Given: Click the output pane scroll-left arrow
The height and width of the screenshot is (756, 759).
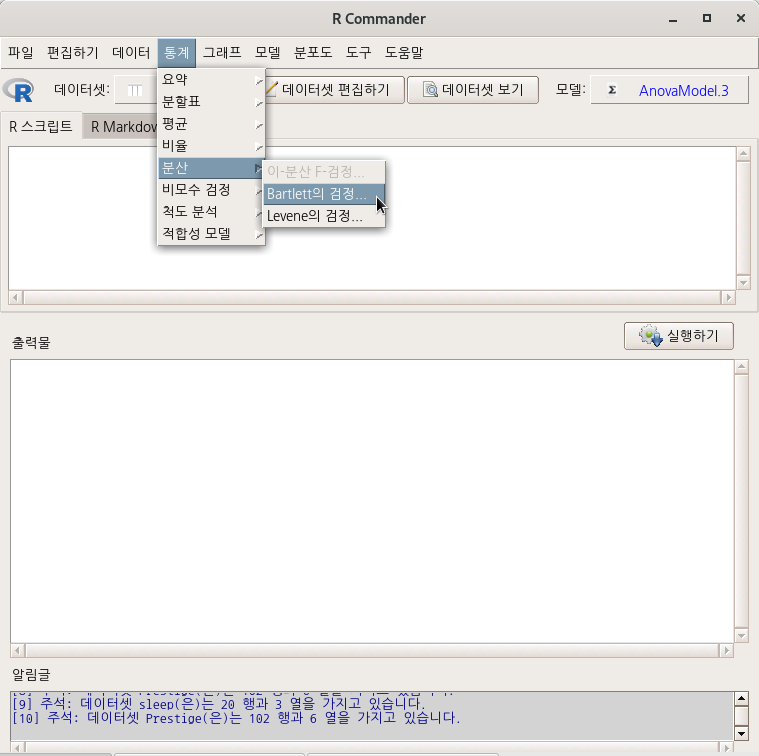Looking at the screenshot, I should coord(18,650).
